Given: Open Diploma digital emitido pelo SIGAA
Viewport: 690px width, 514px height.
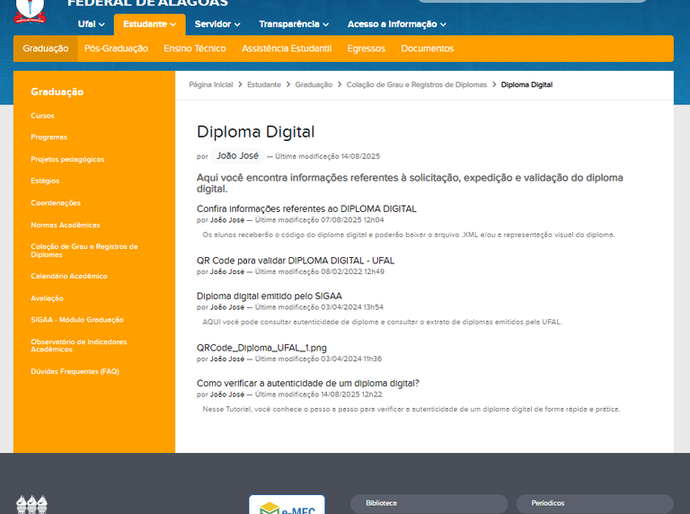Looking at the screenshot, I should click(x=269, y=296).
